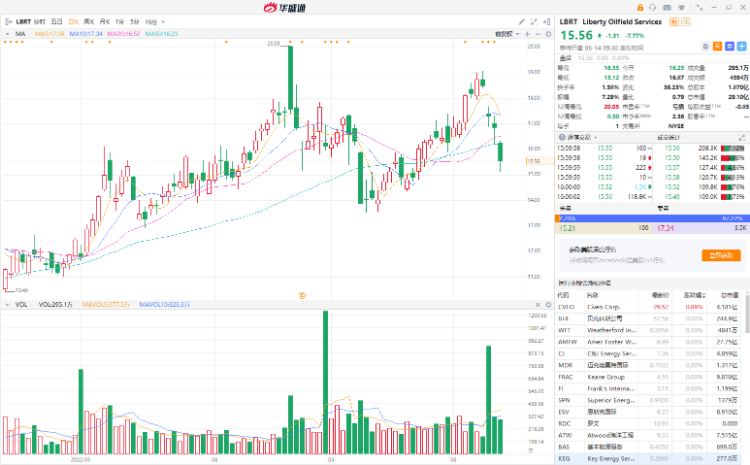Screen dimensions: 750x465
Task: Select the KEG Key Energy row
Action: [649, 458]
